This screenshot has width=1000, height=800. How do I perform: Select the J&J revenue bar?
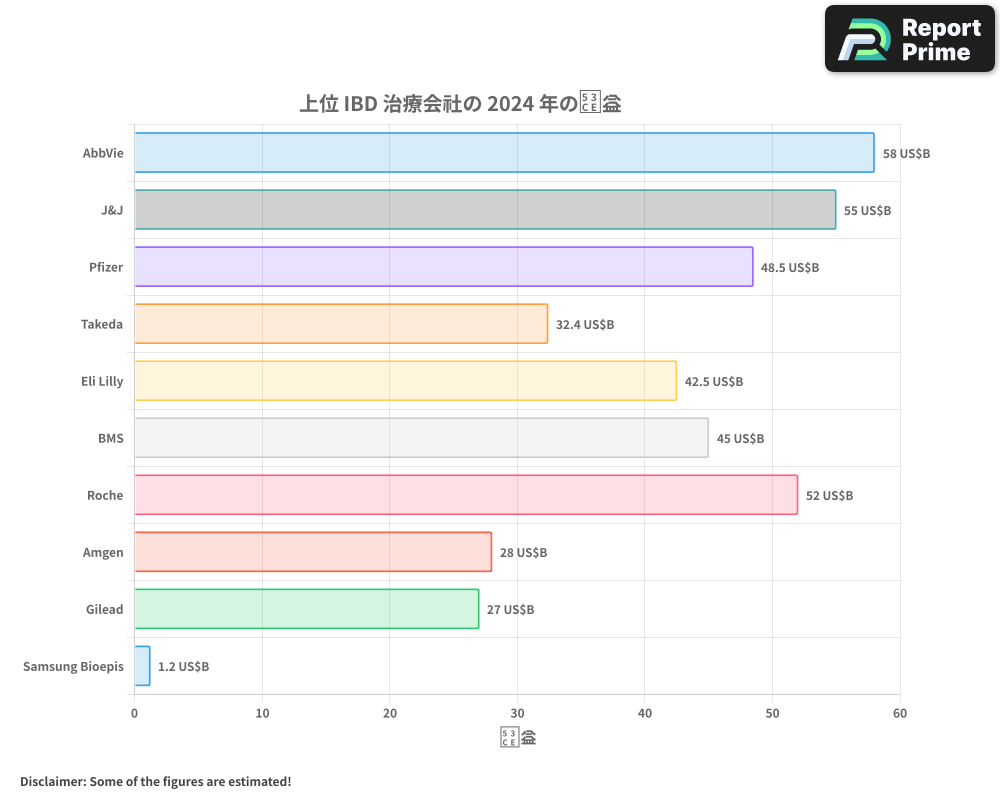[x=480, y=210]
